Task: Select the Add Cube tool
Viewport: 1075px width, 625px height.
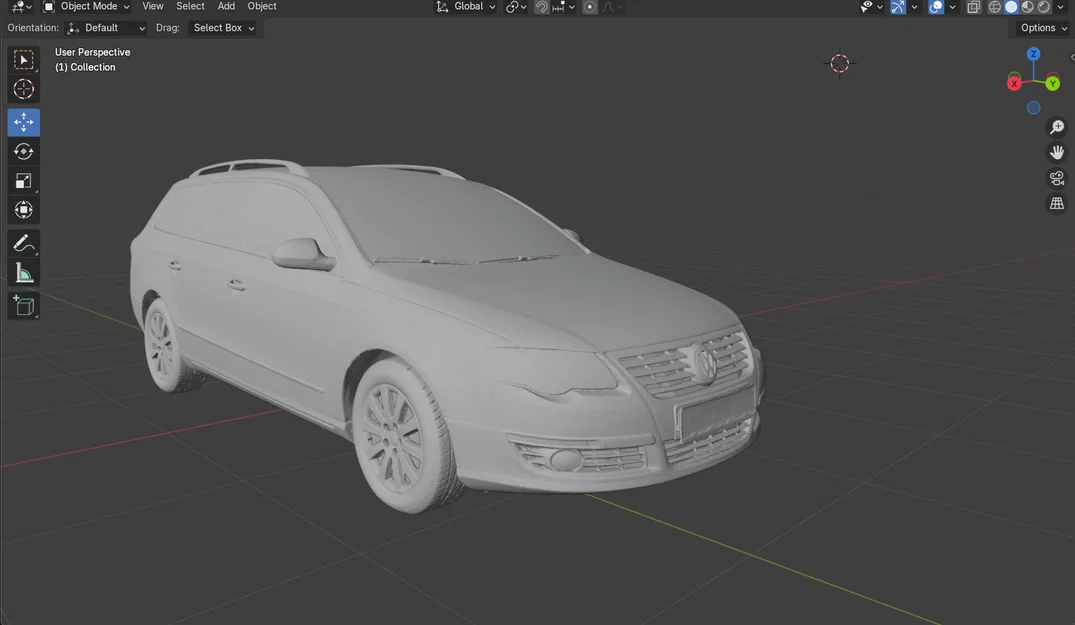Action: click(23, 306)
